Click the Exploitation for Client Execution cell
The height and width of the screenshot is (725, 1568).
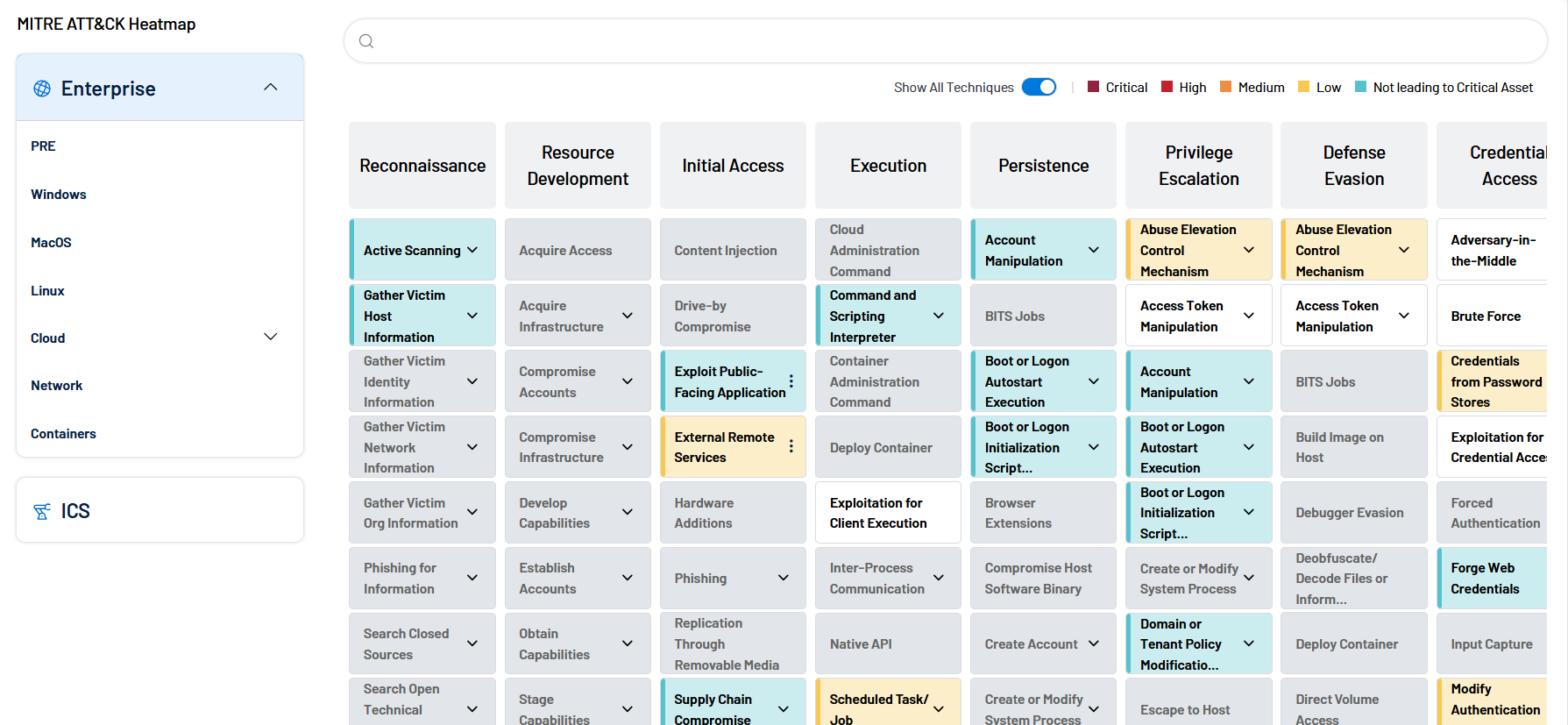coord(887,513)
